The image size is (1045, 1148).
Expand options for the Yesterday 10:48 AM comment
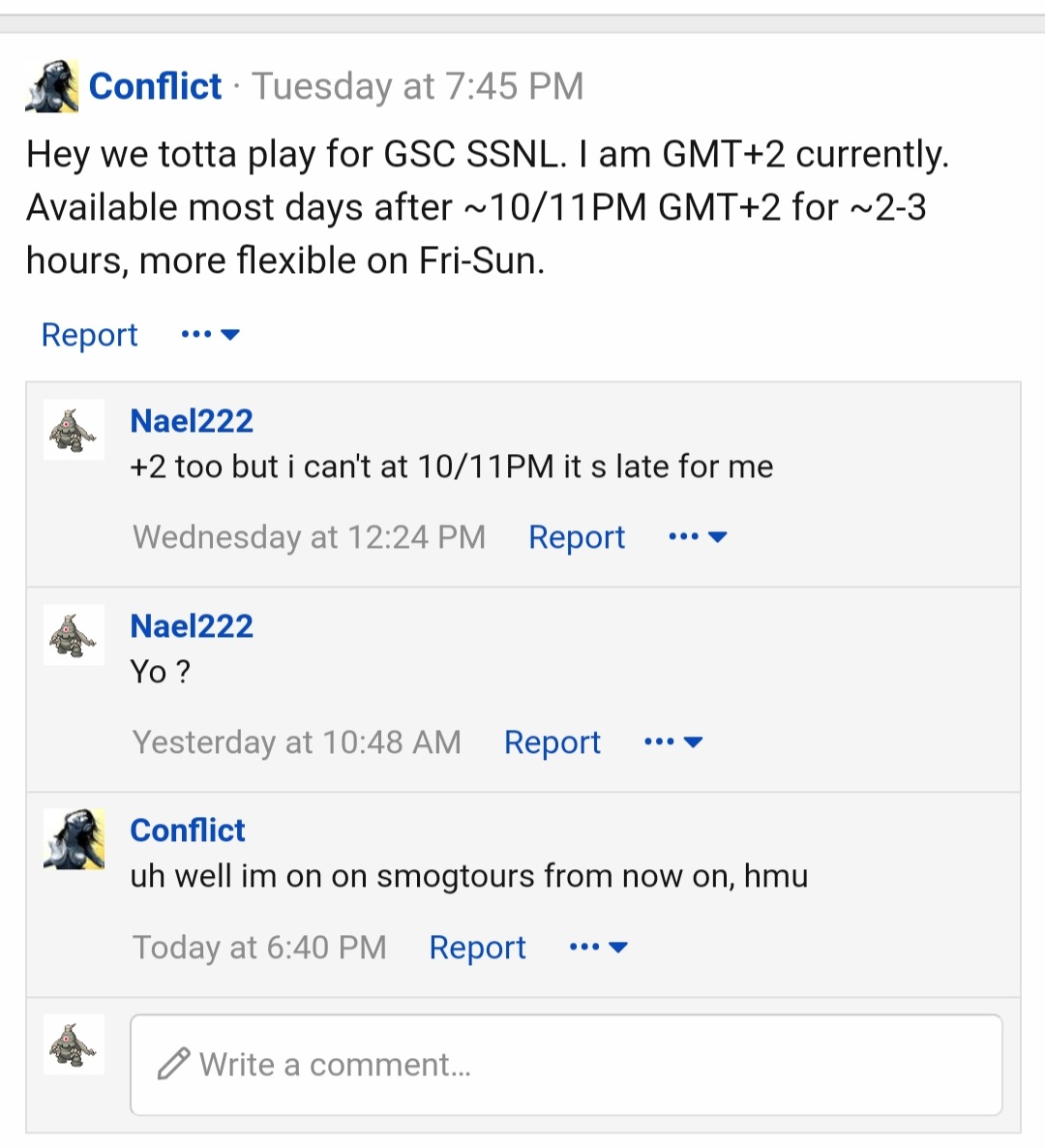pyautogui.click(x=673, y=742)
